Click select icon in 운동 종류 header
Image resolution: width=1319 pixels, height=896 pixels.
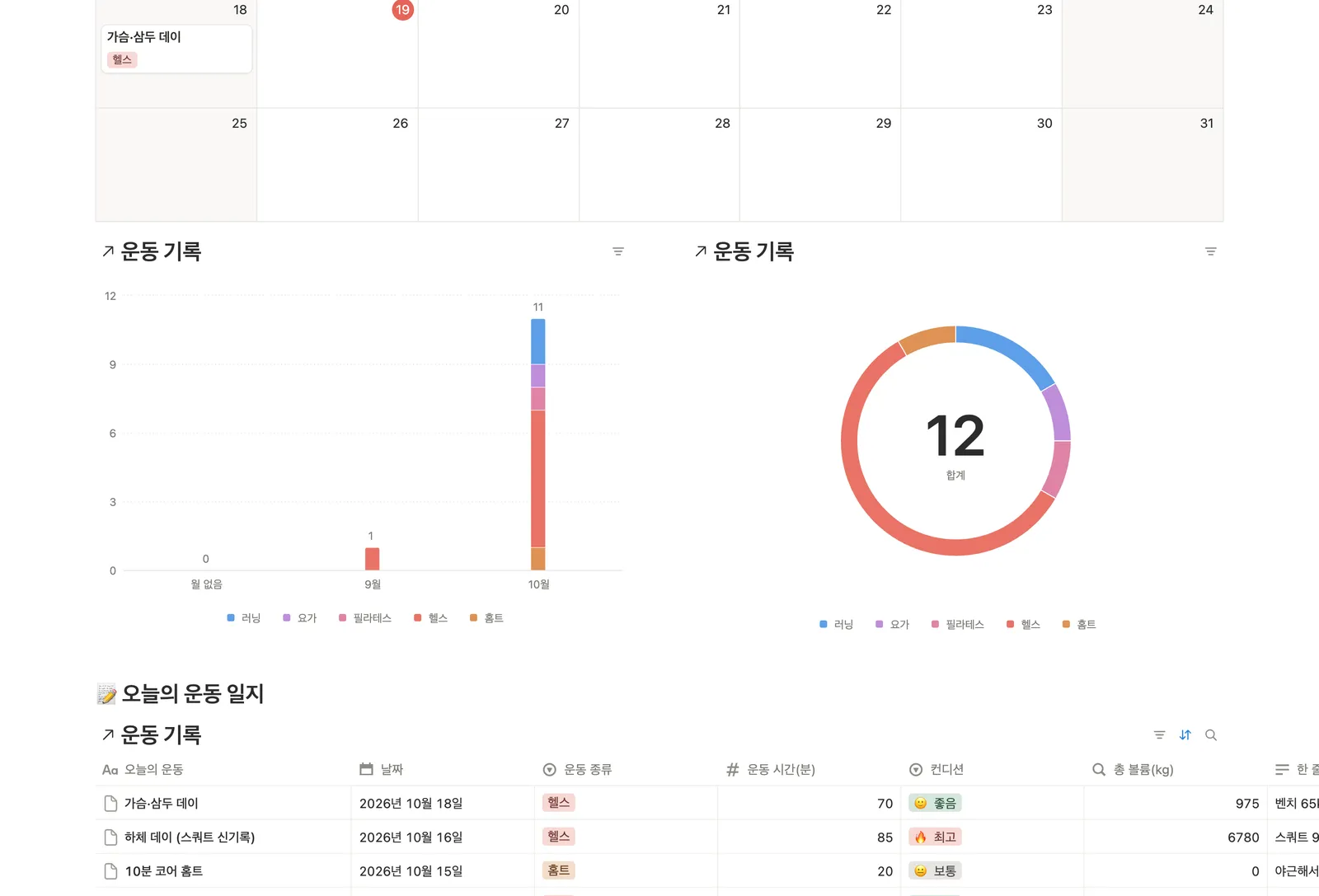pos(550,770)
